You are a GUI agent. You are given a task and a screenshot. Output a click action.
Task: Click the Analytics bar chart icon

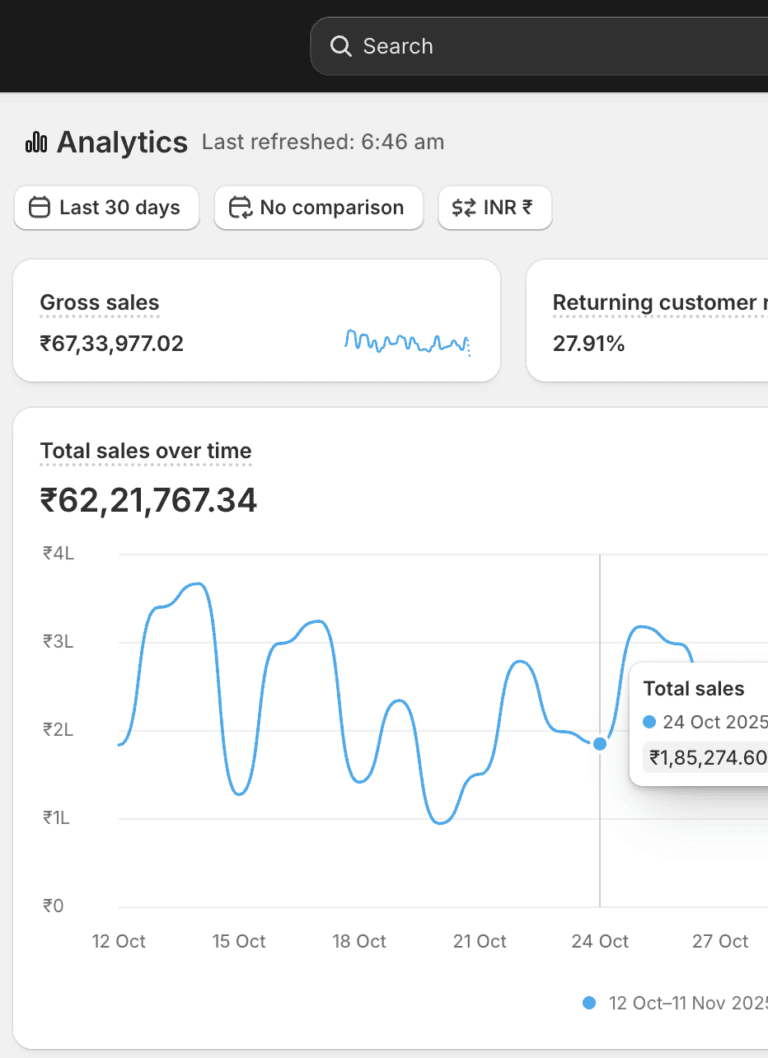coord(36,143)
